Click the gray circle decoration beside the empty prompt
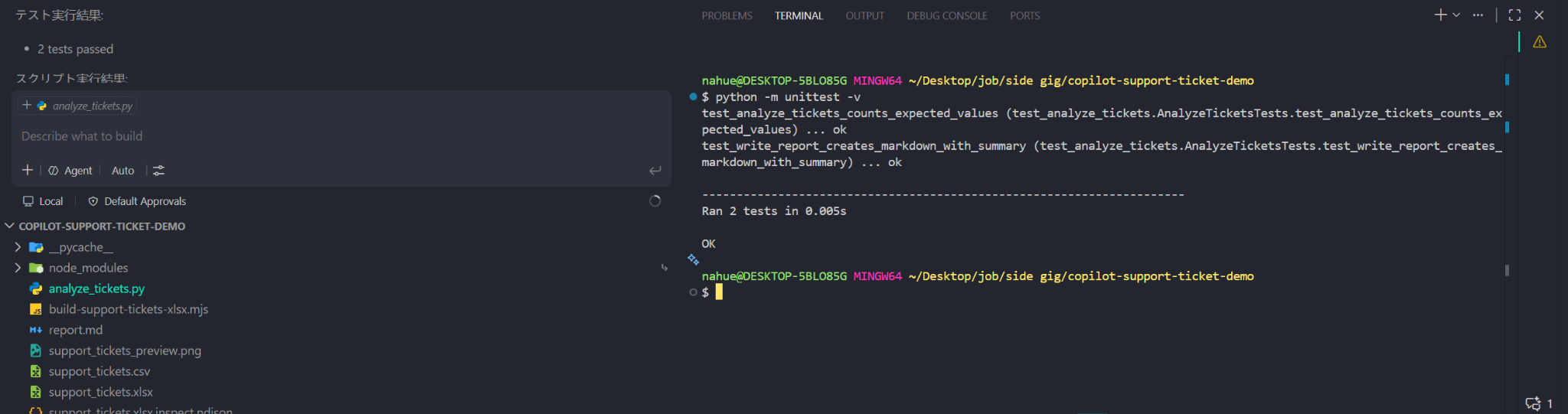 [693, 292]
